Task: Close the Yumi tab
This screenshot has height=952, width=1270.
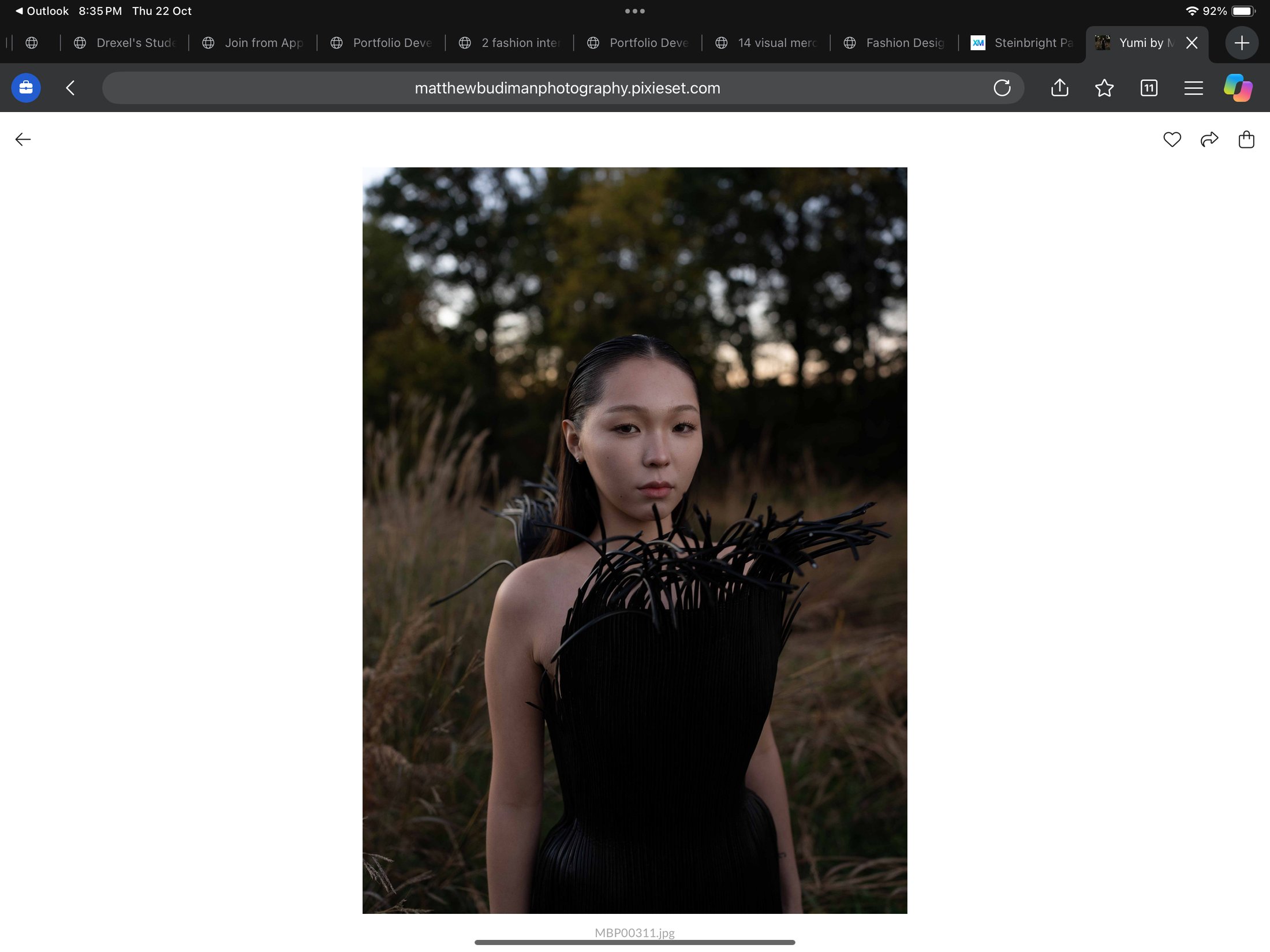Action: point(1191,43)
